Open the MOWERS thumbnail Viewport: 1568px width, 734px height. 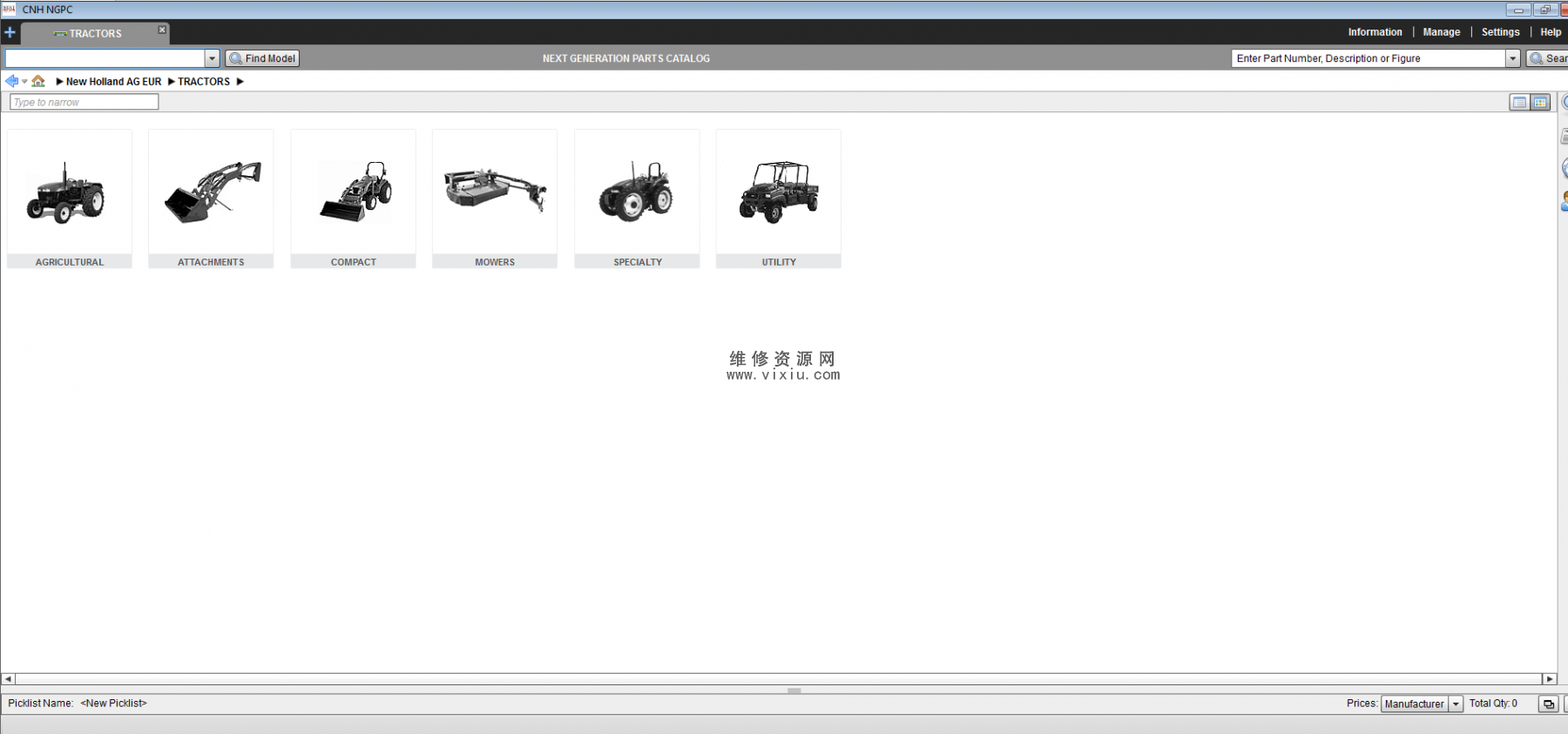[x=495, y=192]
